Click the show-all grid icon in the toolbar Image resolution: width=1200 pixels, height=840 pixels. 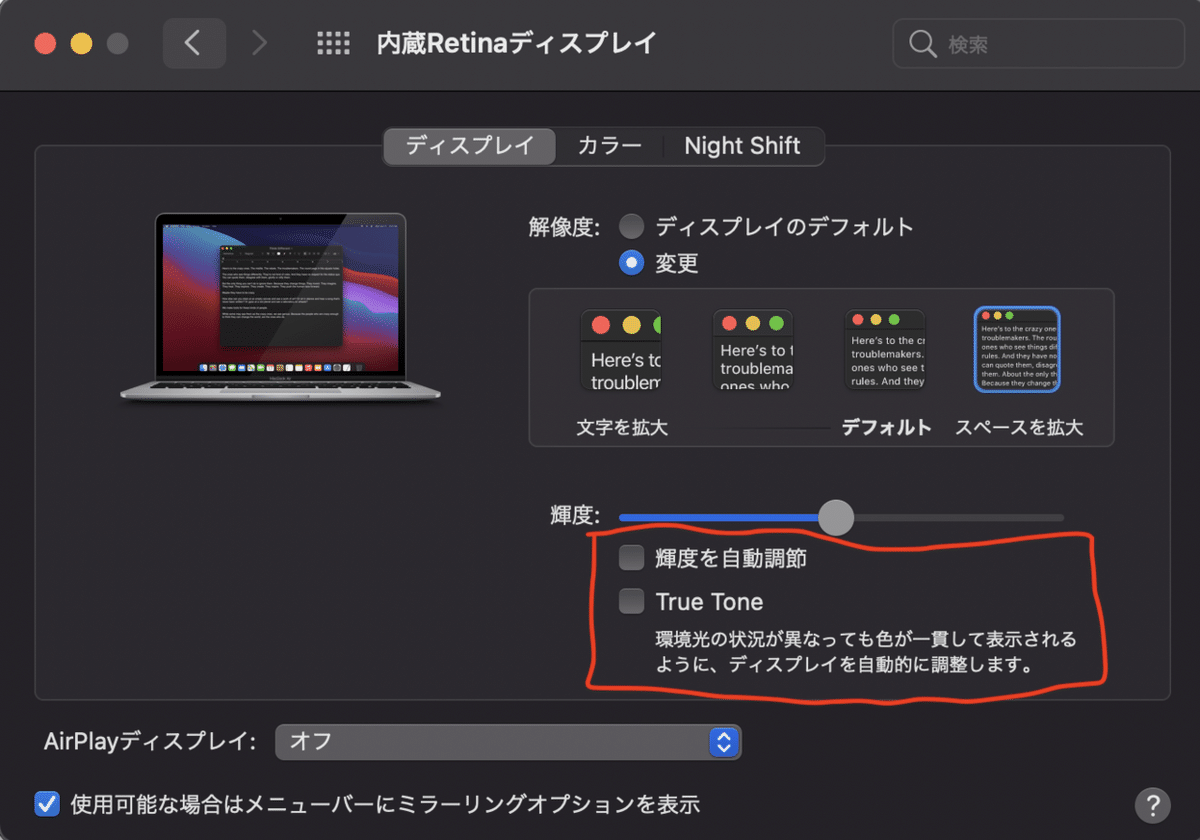(x=333, y=42)
